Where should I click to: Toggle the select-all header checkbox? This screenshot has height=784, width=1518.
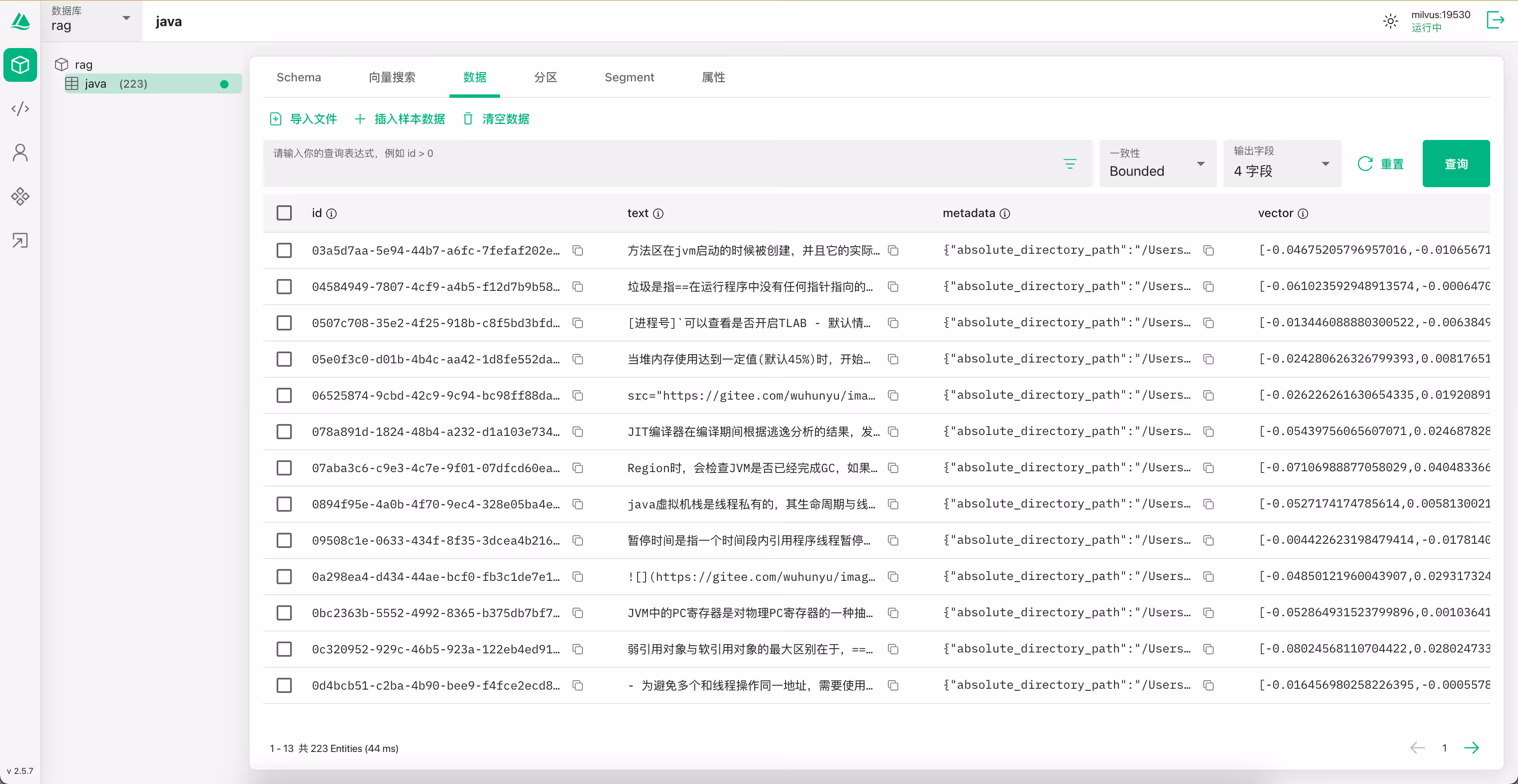pos(284,212)
